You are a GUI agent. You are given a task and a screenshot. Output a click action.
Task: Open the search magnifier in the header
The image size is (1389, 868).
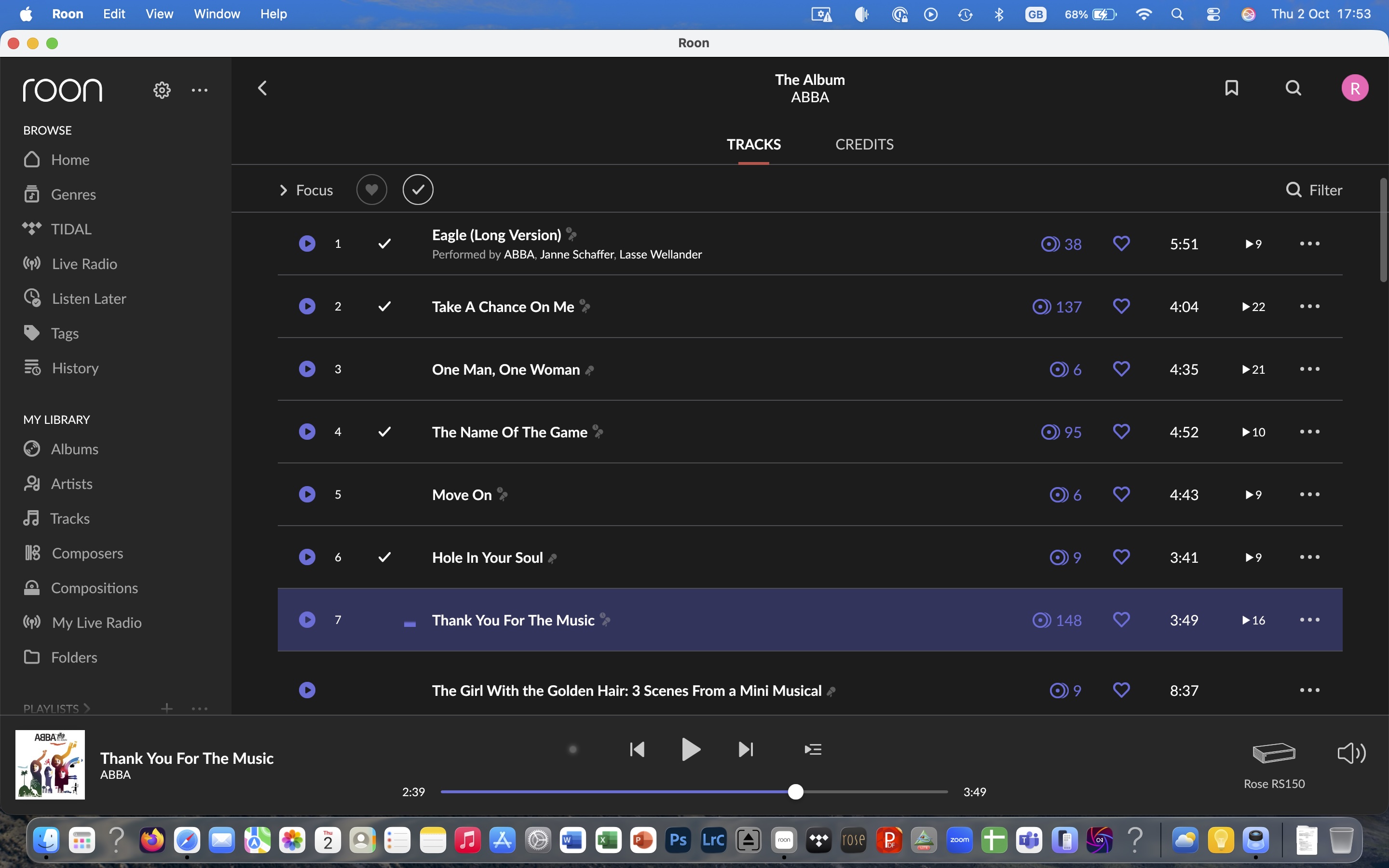pos(1293,88)
